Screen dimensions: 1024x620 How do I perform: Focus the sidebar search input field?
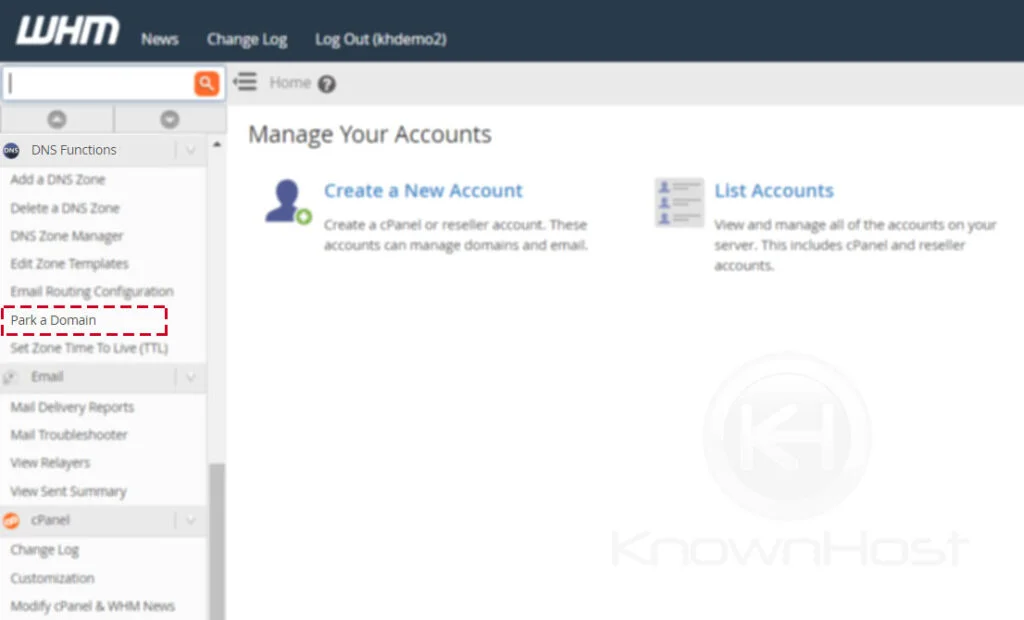(x=98, y=84)
